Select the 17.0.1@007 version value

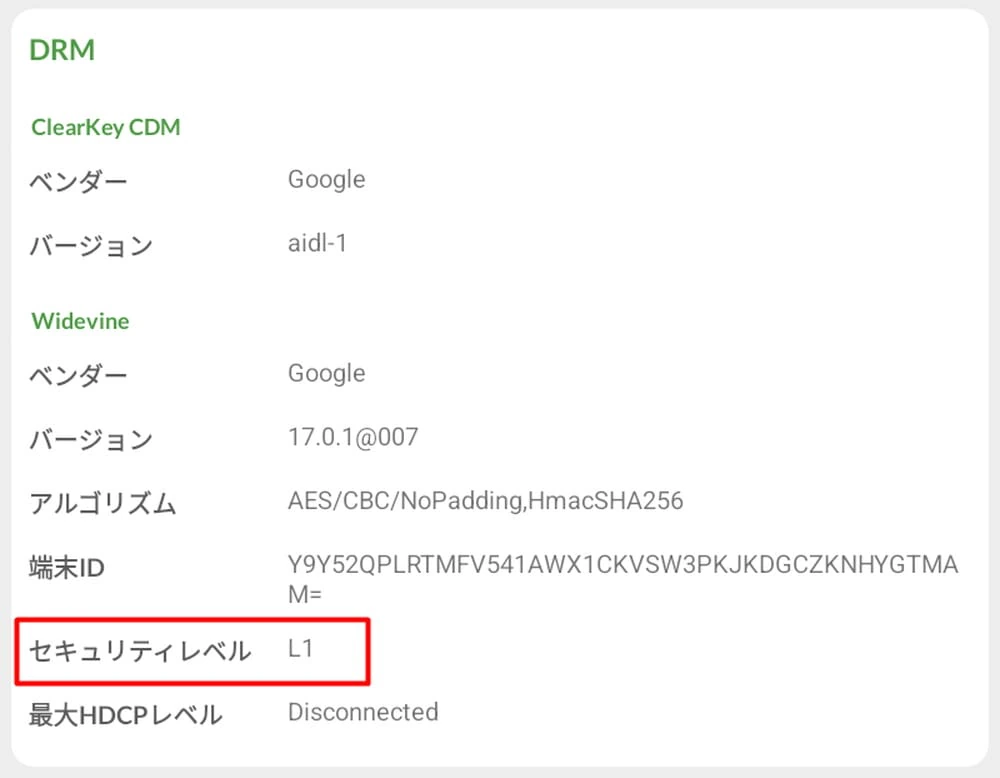click(353, 437)
